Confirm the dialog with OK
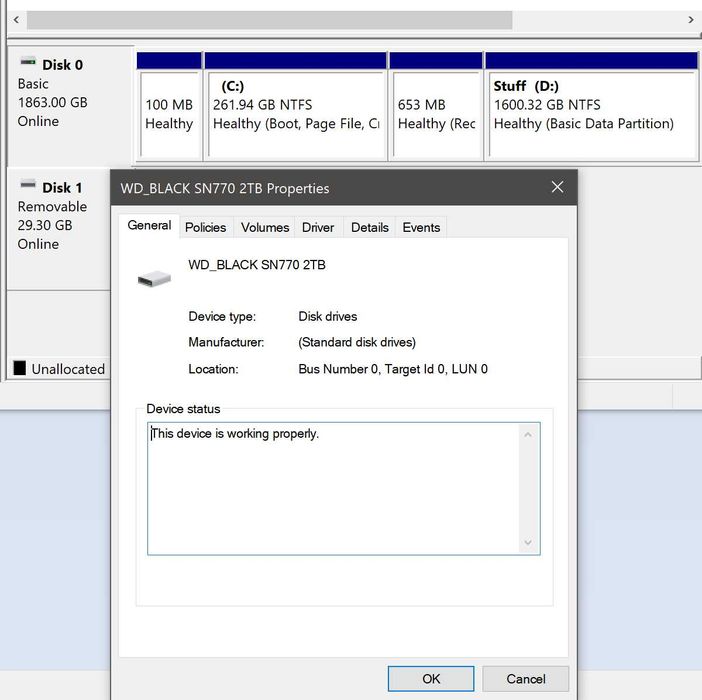Image resolution: width=702 pixels, height=700 pixels. [431, 679]
